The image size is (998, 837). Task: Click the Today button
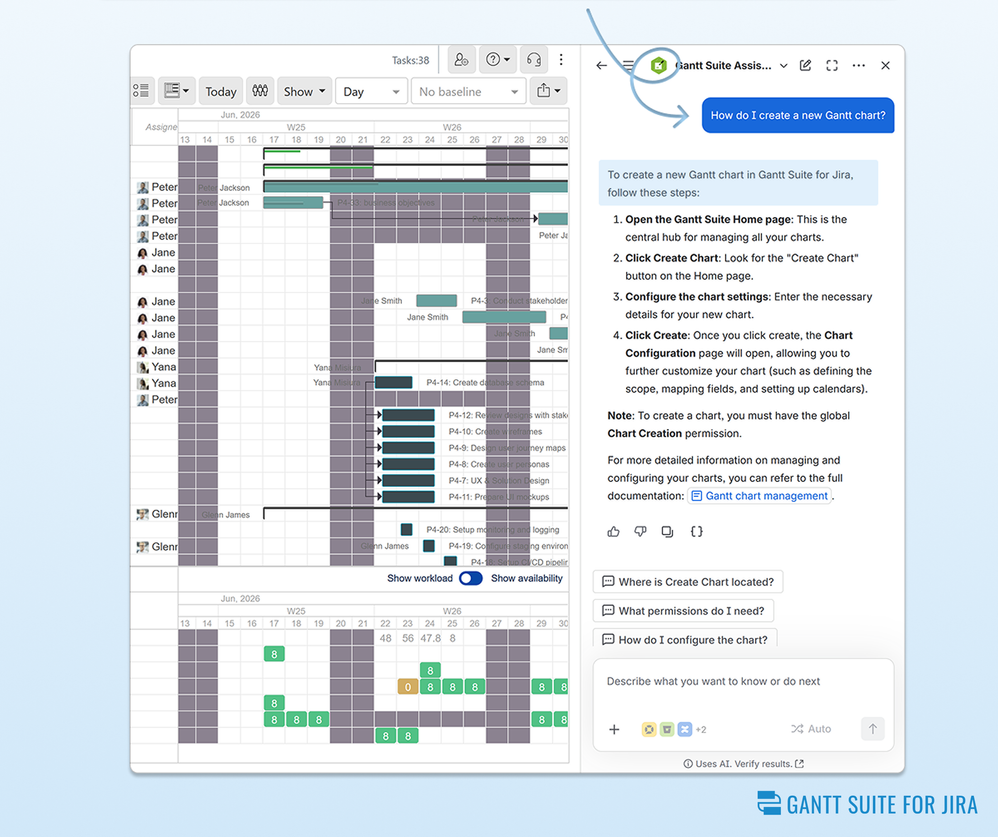(221, 92)
